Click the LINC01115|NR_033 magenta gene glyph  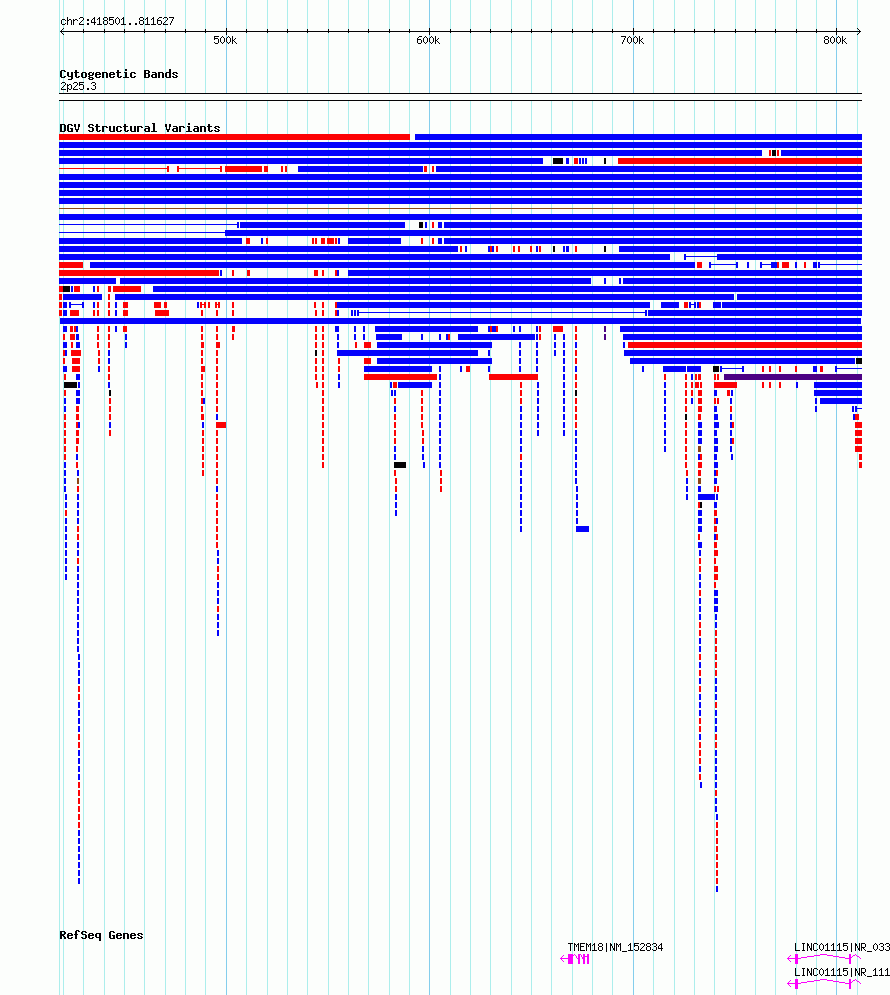(824, 959)
